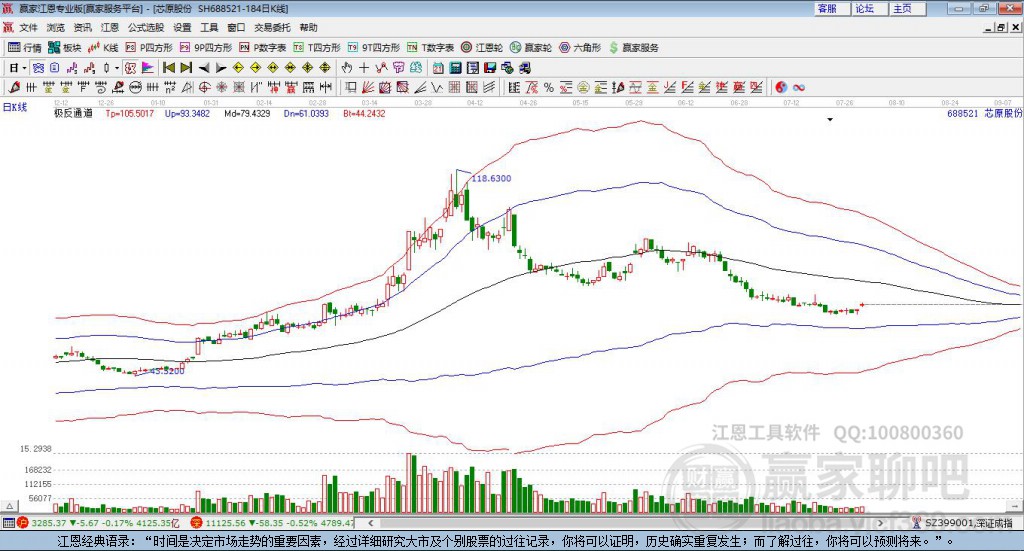Open the 六角形 hexagon tool

tap(580, 48)
